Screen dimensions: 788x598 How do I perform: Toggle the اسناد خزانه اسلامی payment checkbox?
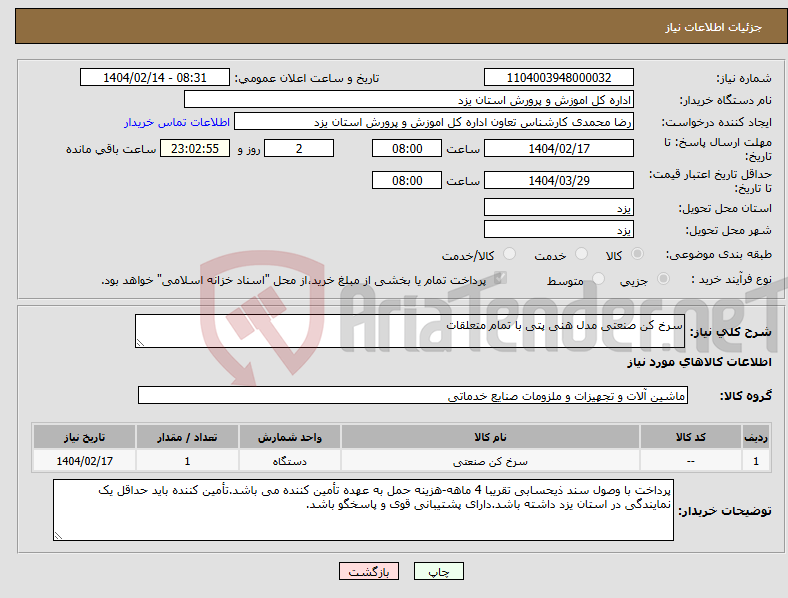(500, 278)
